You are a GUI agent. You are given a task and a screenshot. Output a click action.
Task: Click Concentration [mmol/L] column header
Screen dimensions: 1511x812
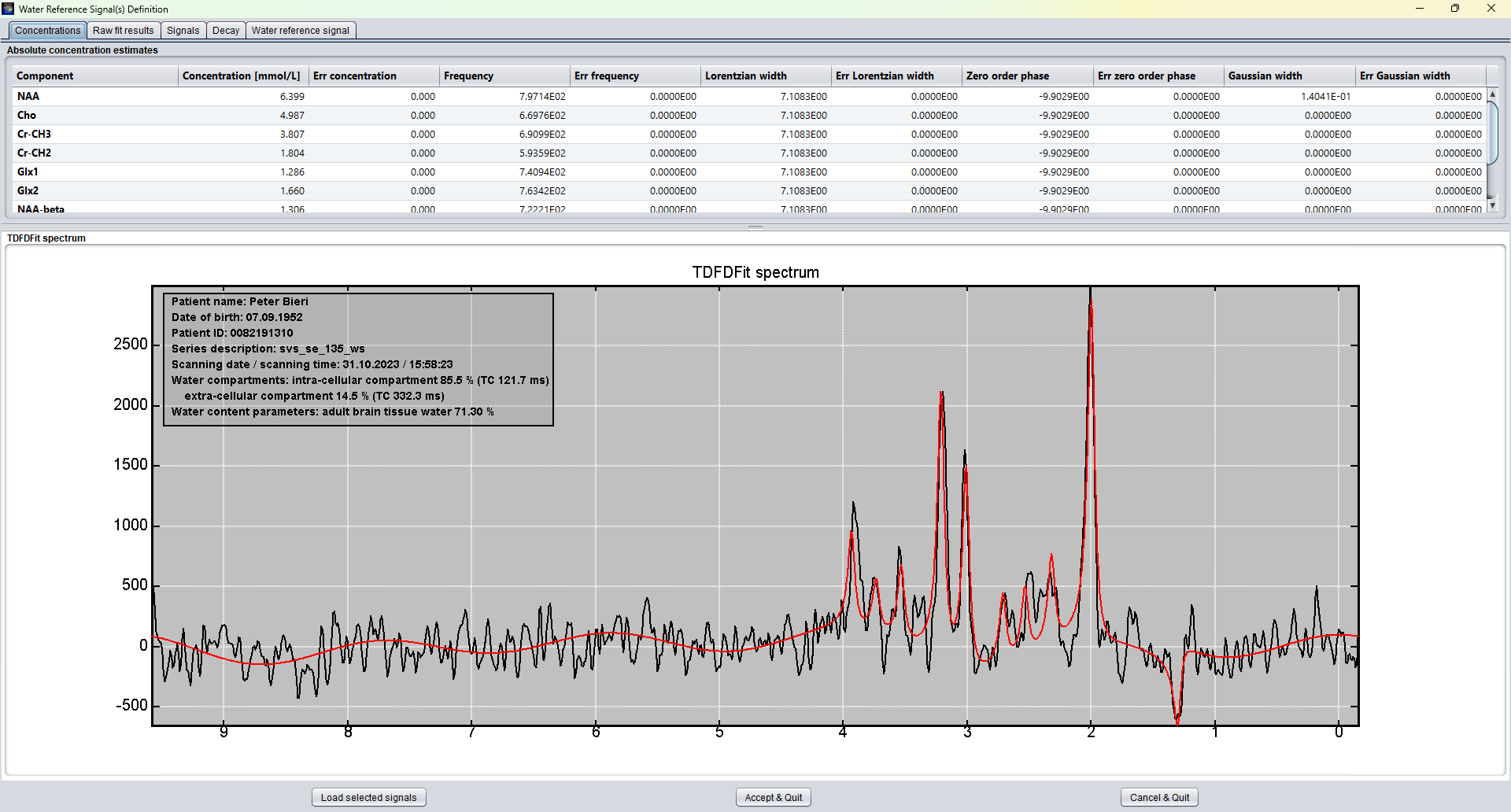tap(243, 76)
